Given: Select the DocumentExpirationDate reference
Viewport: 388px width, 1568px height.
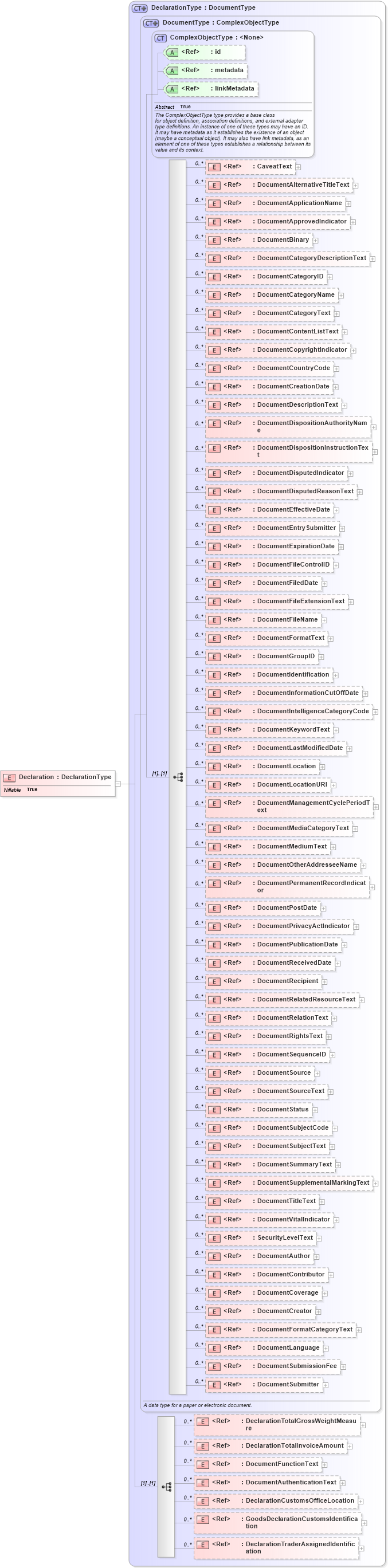Looking at the screenshot, I should tap(272, 547).
